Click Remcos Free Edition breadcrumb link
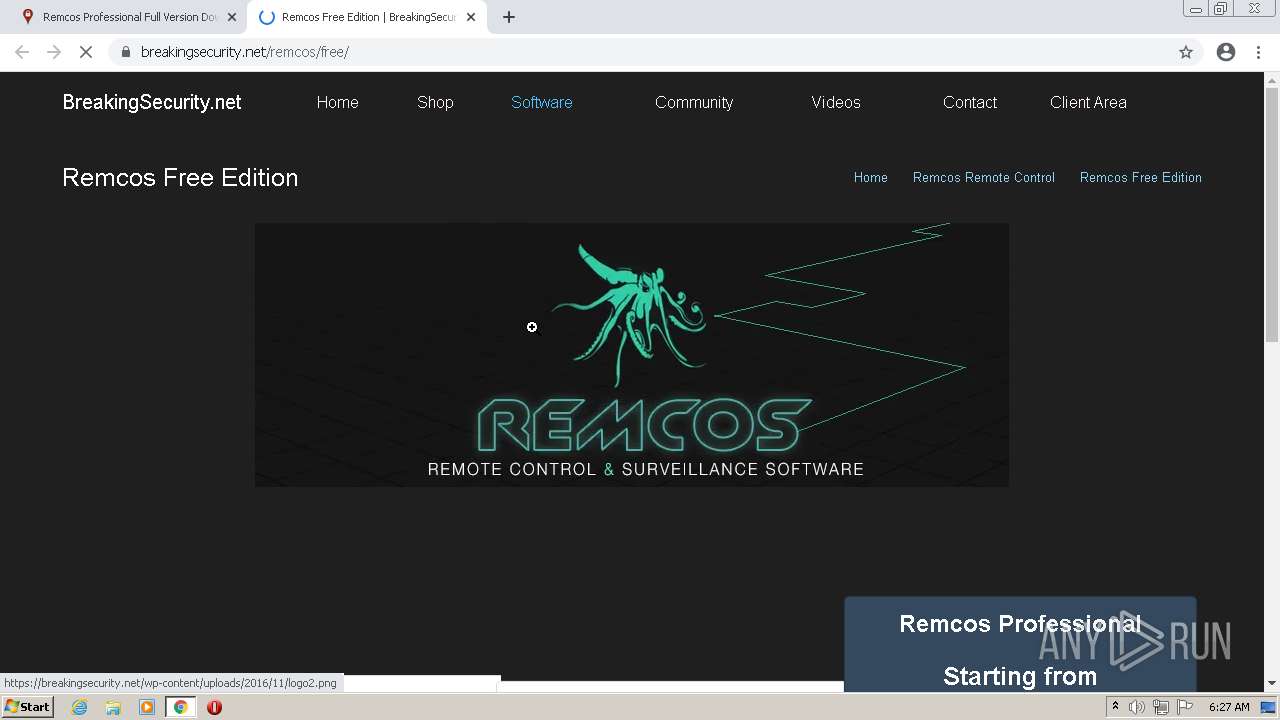 coord(1141,177)
